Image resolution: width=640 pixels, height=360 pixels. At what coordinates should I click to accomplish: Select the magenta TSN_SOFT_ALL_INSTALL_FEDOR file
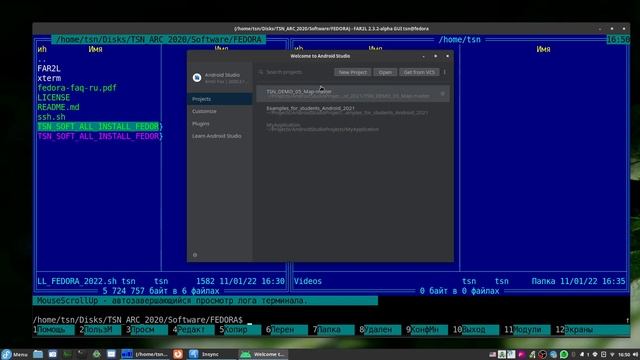coord(98,136)
